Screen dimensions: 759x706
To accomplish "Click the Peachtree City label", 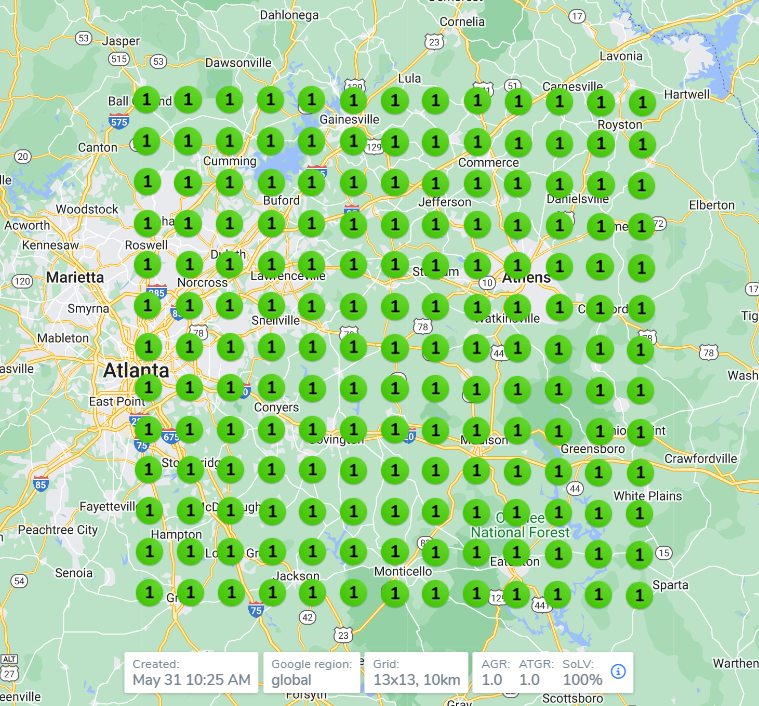I will pos(58,530).
